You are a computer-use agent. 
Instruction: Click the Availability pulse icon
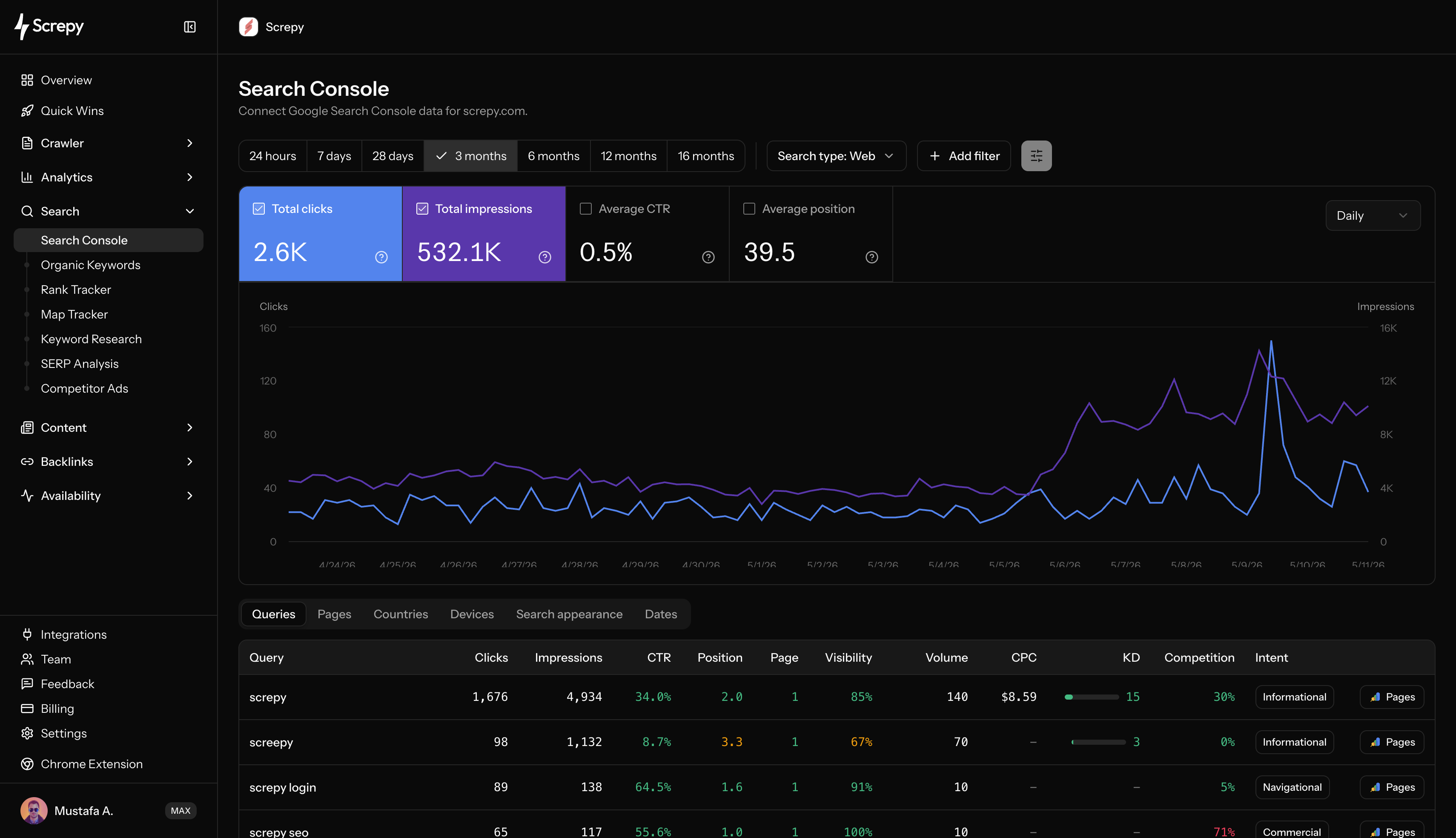coord(27,496)
